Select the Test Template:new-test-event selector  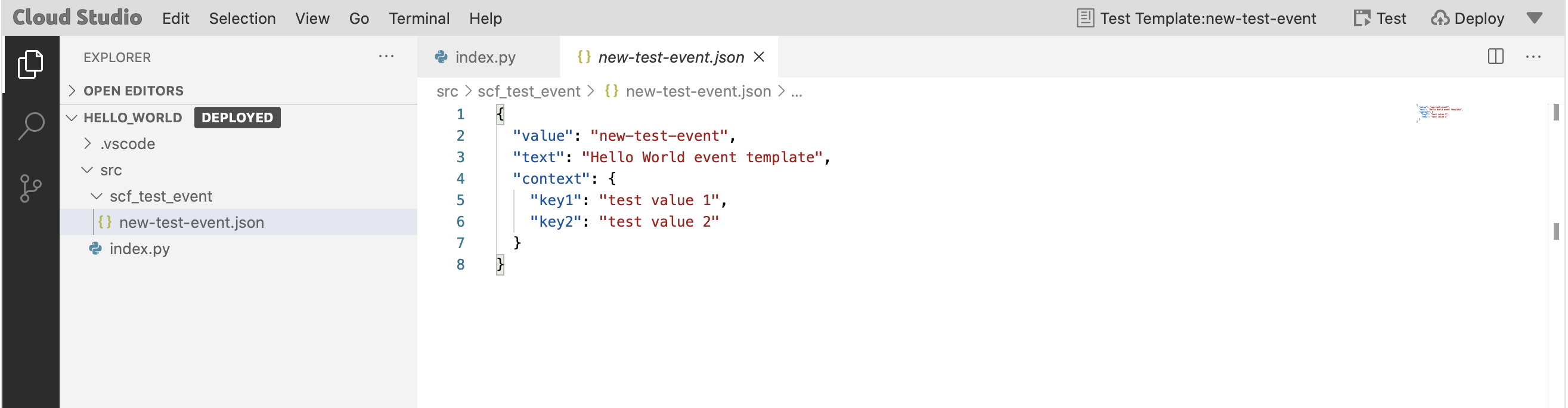(1196, 18)
